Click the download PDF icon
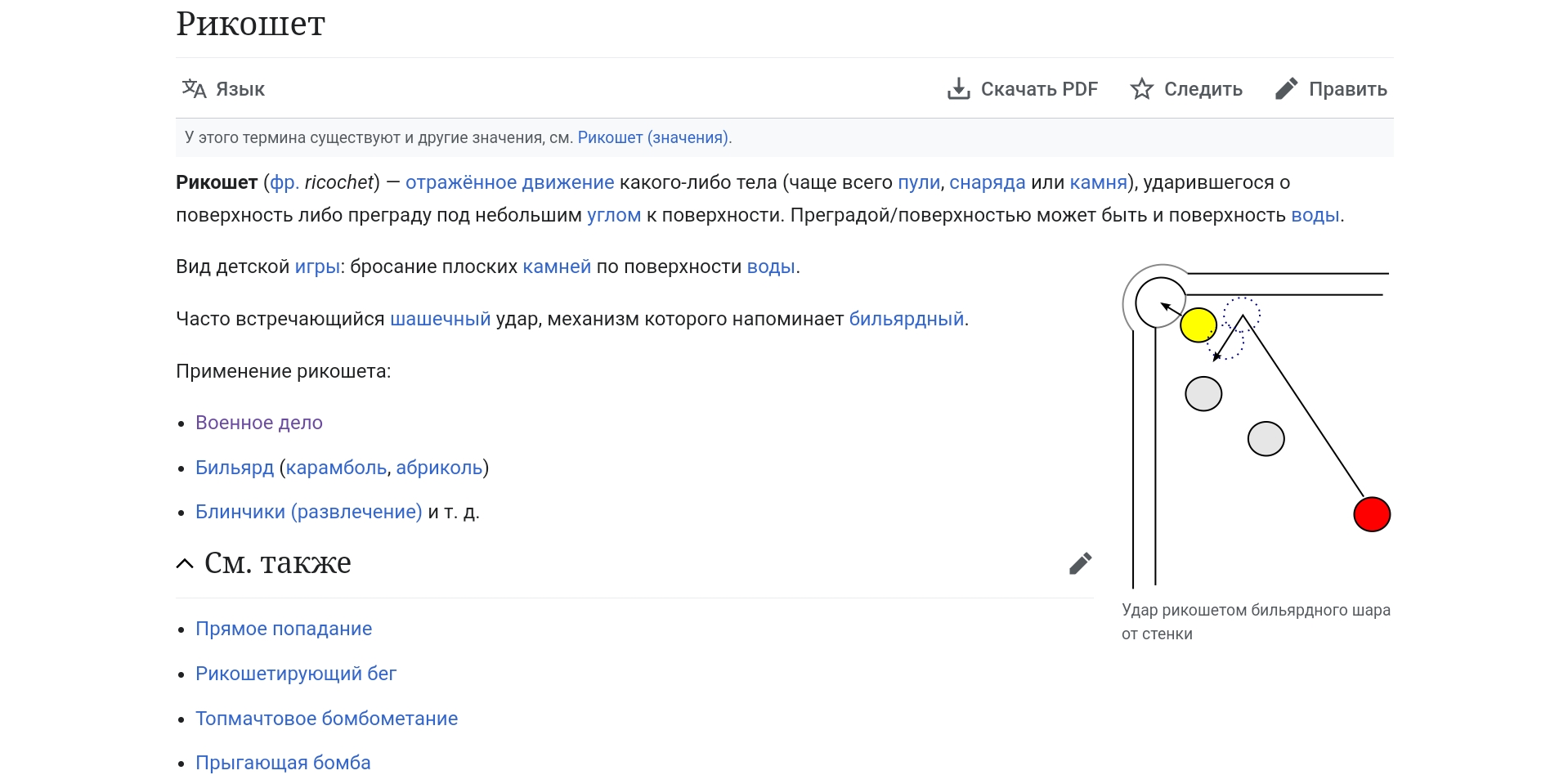This screenshot has width=1568, height=775. 958,88
